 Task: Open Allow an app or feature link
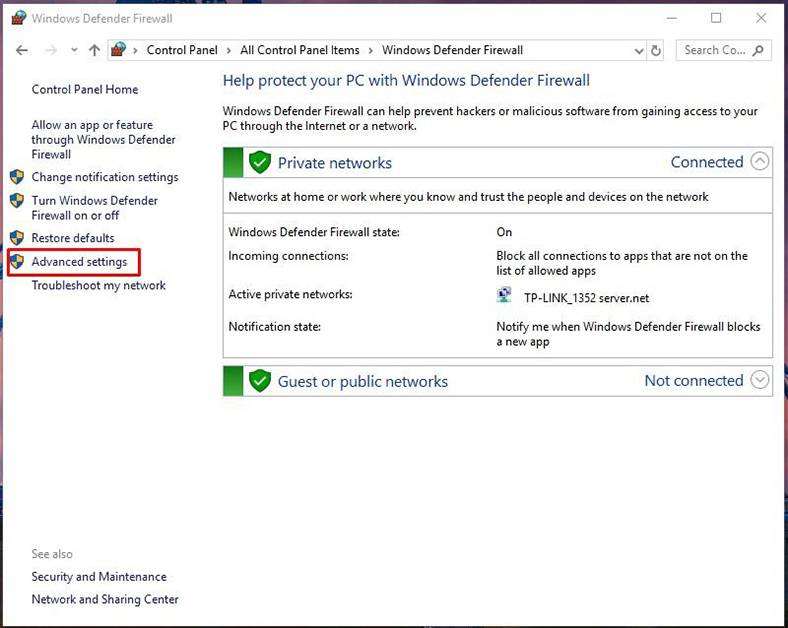point(104,140)
